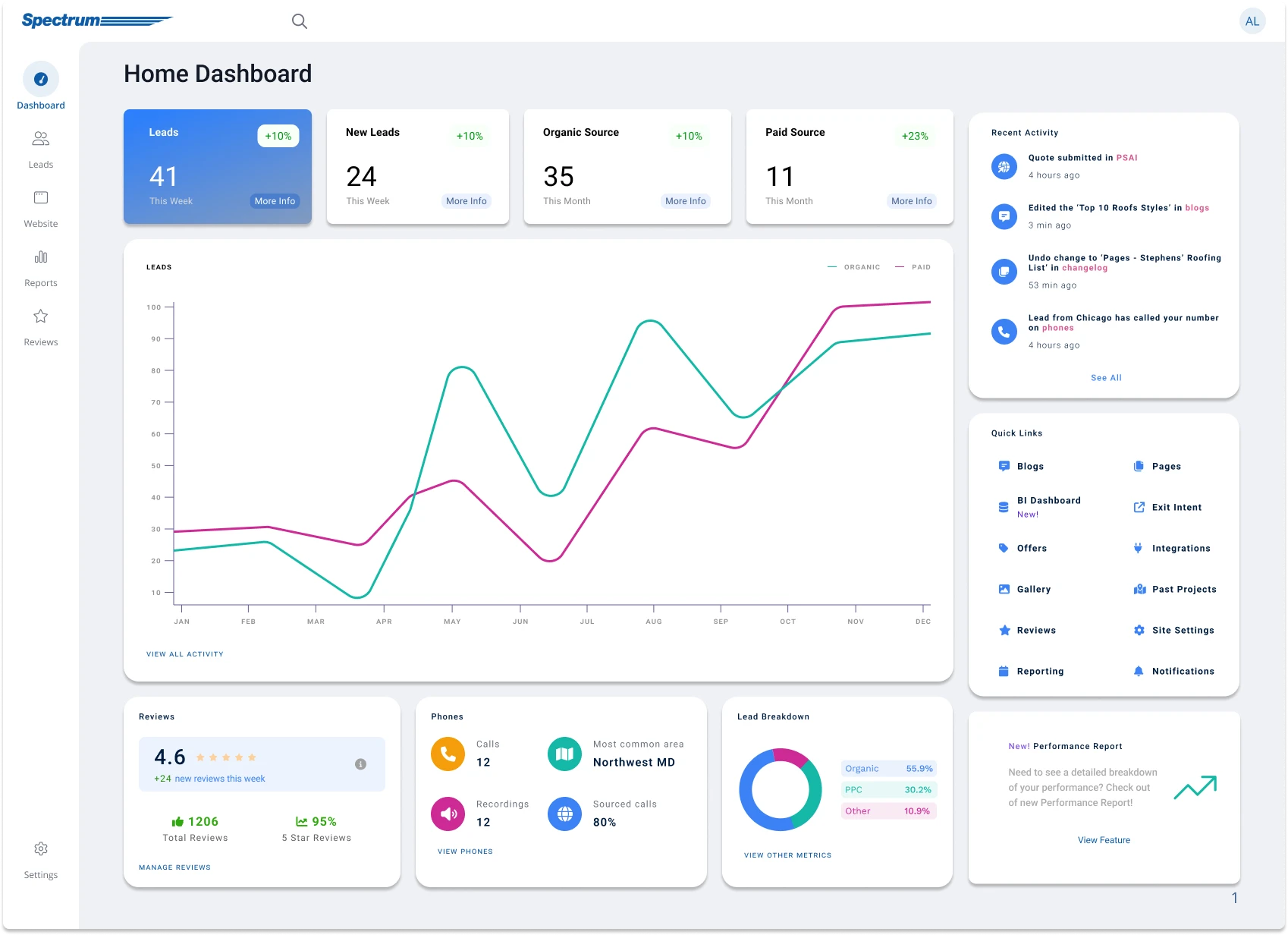Screen dimensions: 1288x935
Task: Click More Info on the Leads card
Action: point(275,201)
